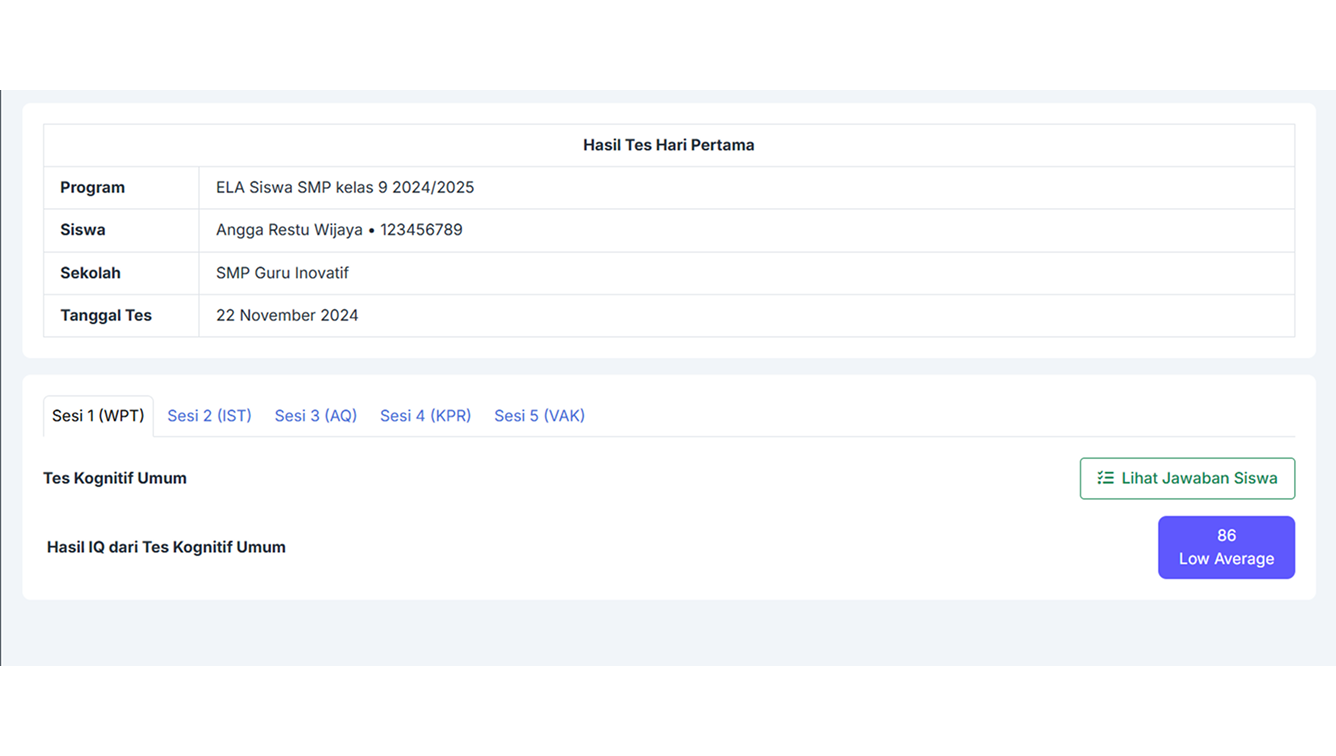Click the SMP Guru Inovatif school value

[x=282, y=273]
